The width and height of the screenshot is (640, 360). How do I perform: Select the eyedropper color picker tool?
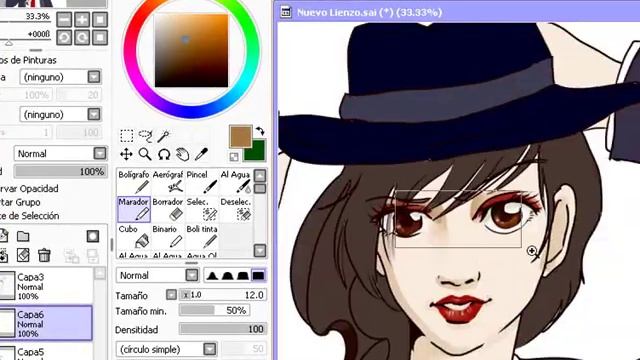click(201, 154)
